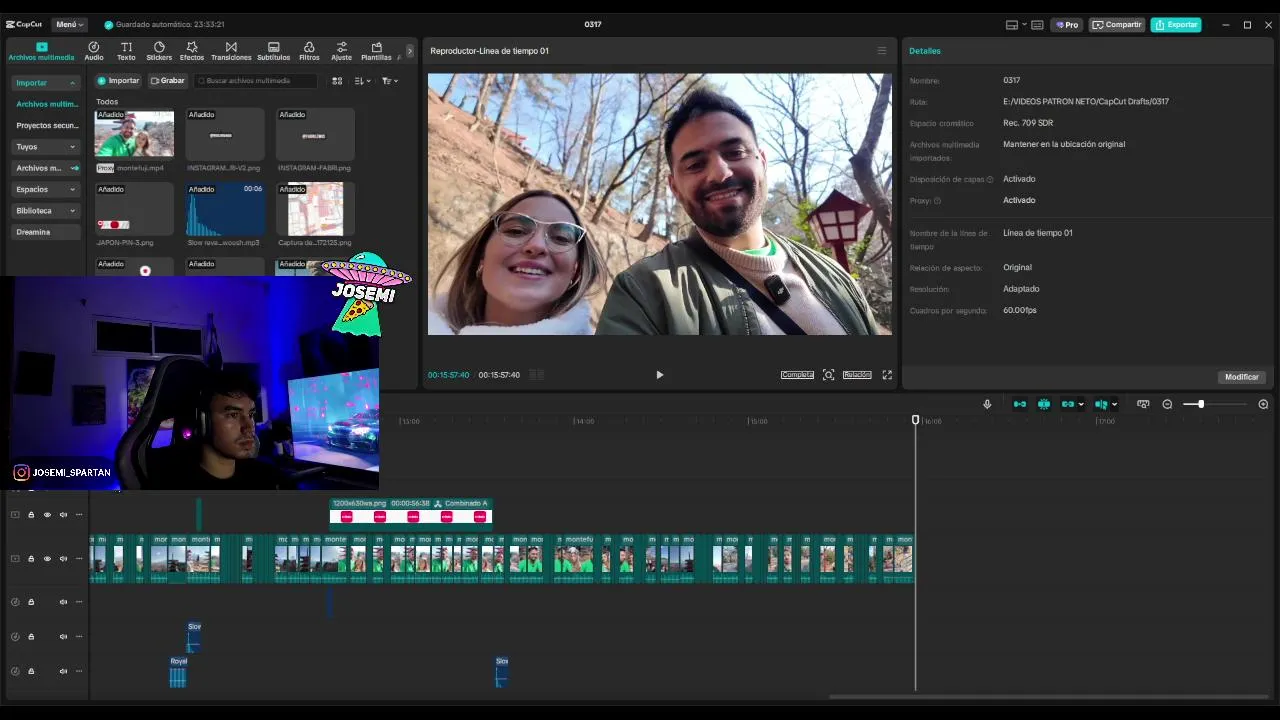Open the keyboard shortcuts icon
The width and height of the screenshot is (1280, 720).
pyautogui.click(x=1037, y=25)
